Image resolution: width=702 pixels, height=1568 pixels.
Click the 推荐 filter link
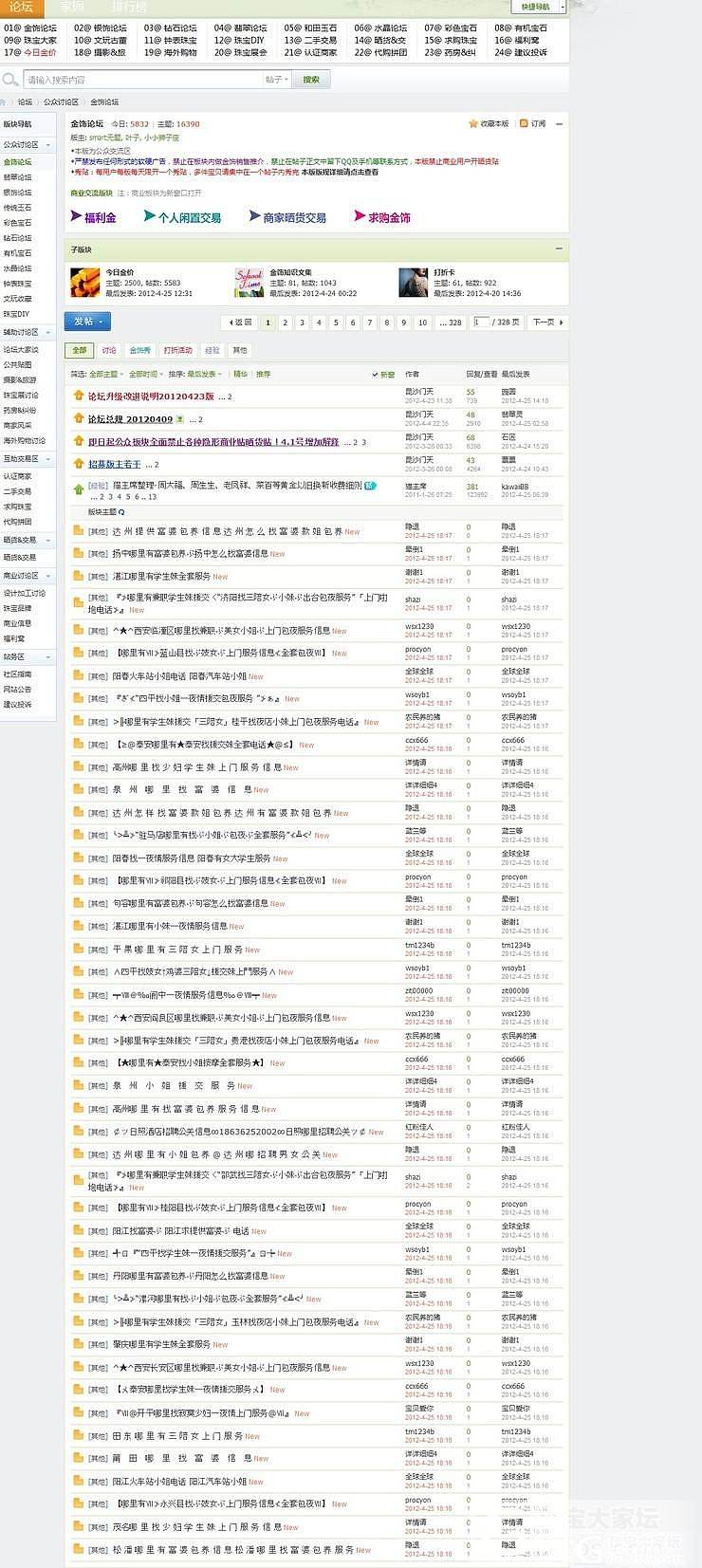[x=263, y=374]
